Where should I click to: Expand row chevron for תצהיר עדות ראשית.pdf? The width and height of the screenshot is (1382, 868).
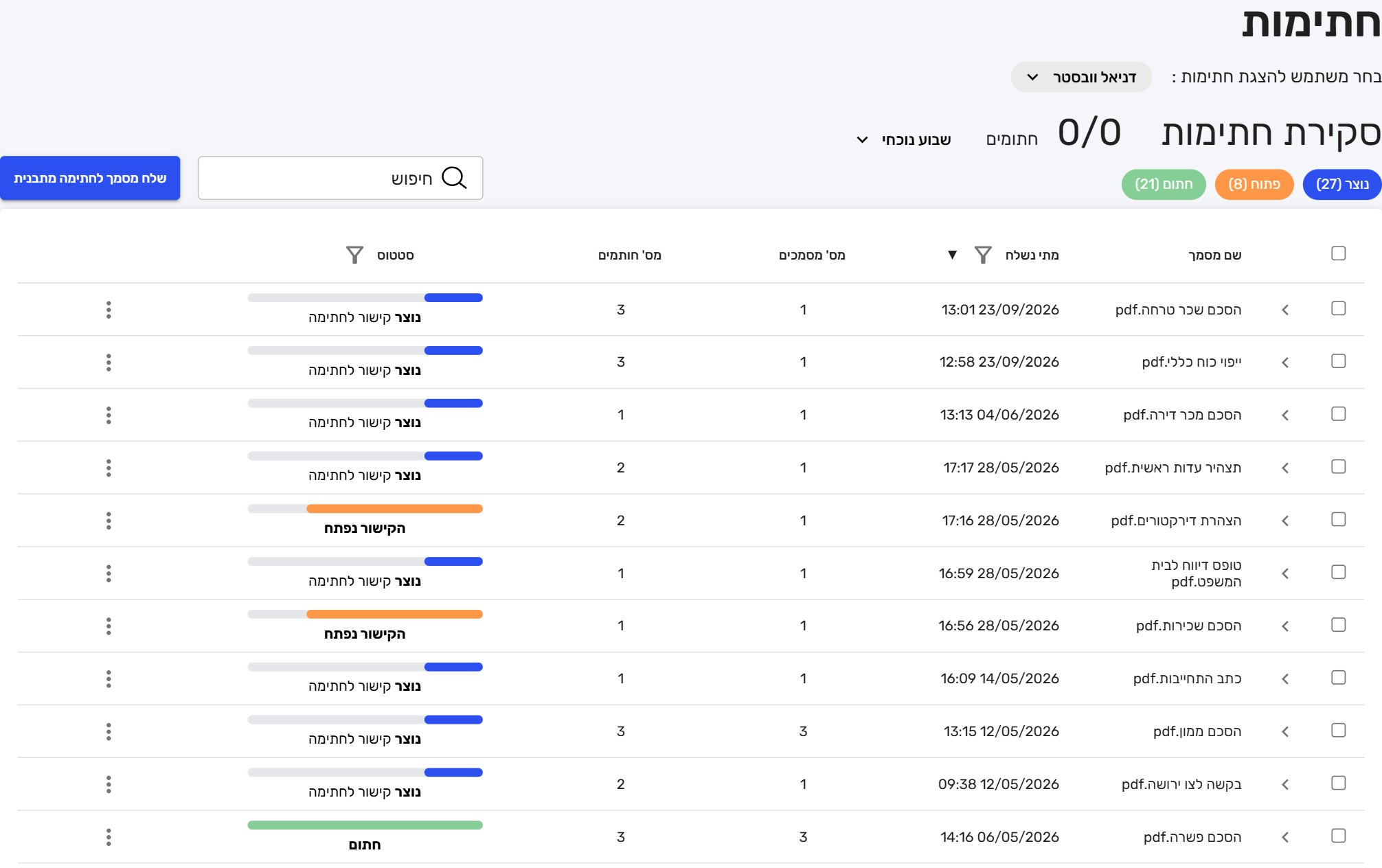[x=1285, y=468]
